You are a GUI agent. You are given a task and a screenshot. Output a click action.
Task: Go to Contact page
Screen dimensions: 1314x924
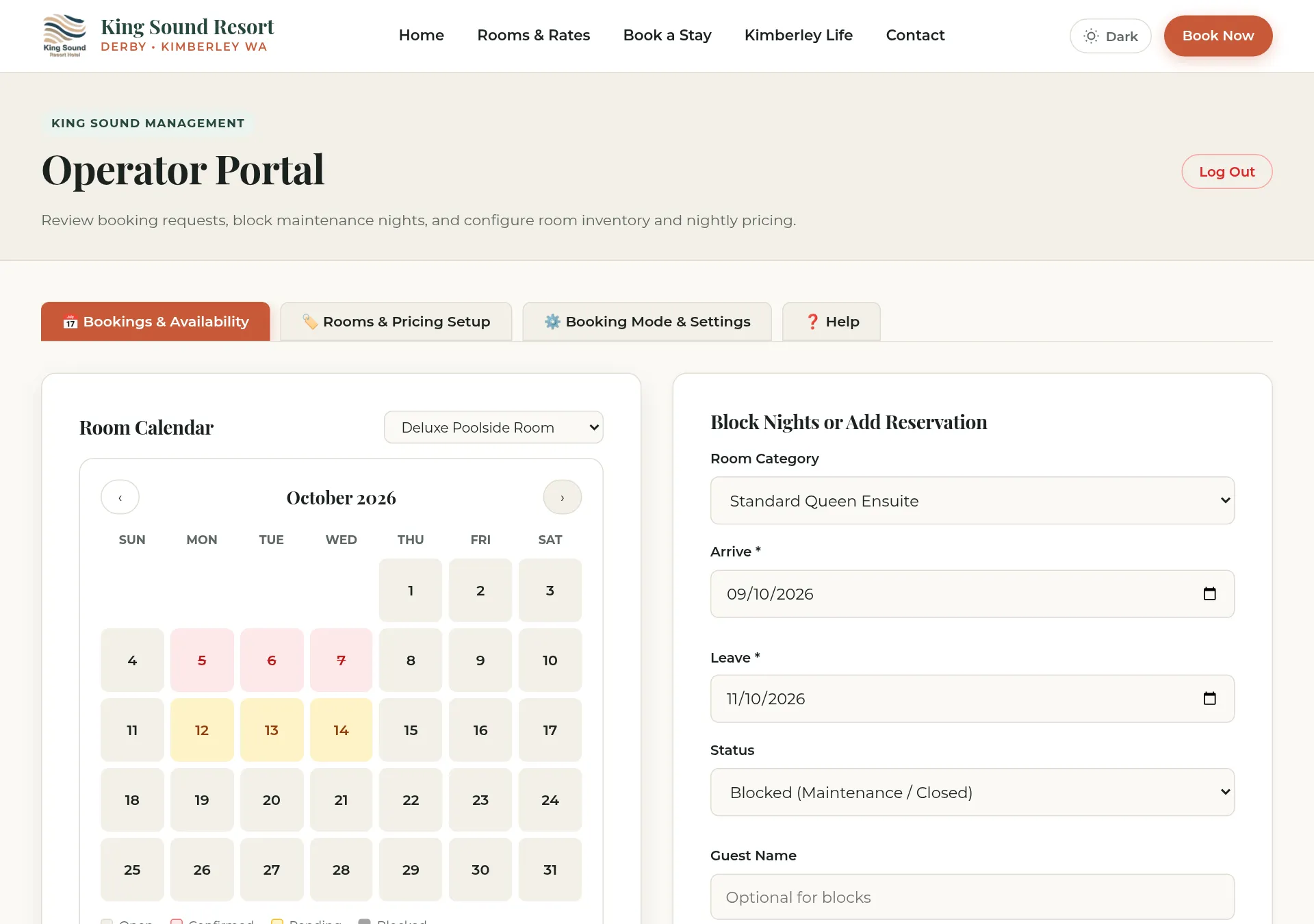(915, 35)
